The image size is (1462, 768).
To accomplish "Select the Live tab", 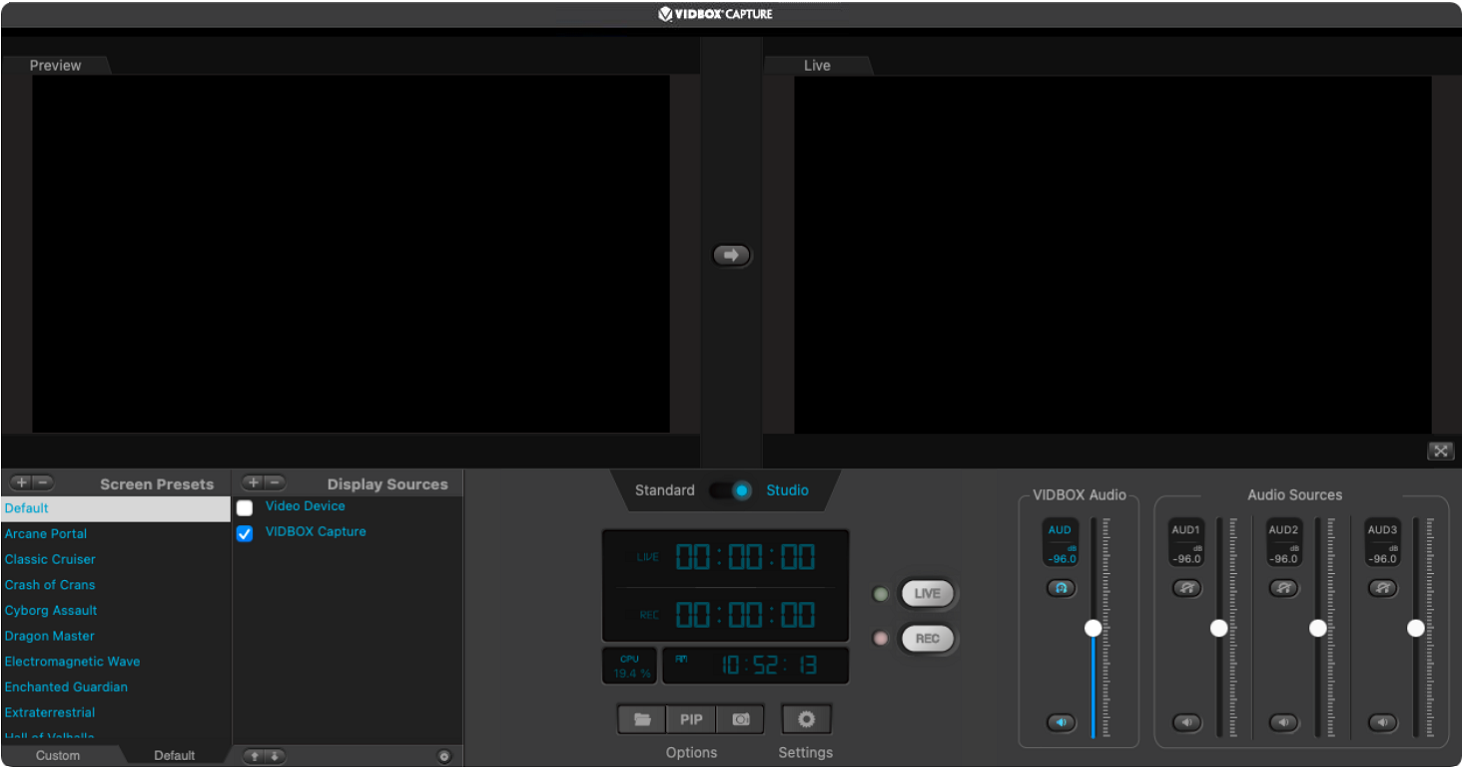I will [817, 65].
